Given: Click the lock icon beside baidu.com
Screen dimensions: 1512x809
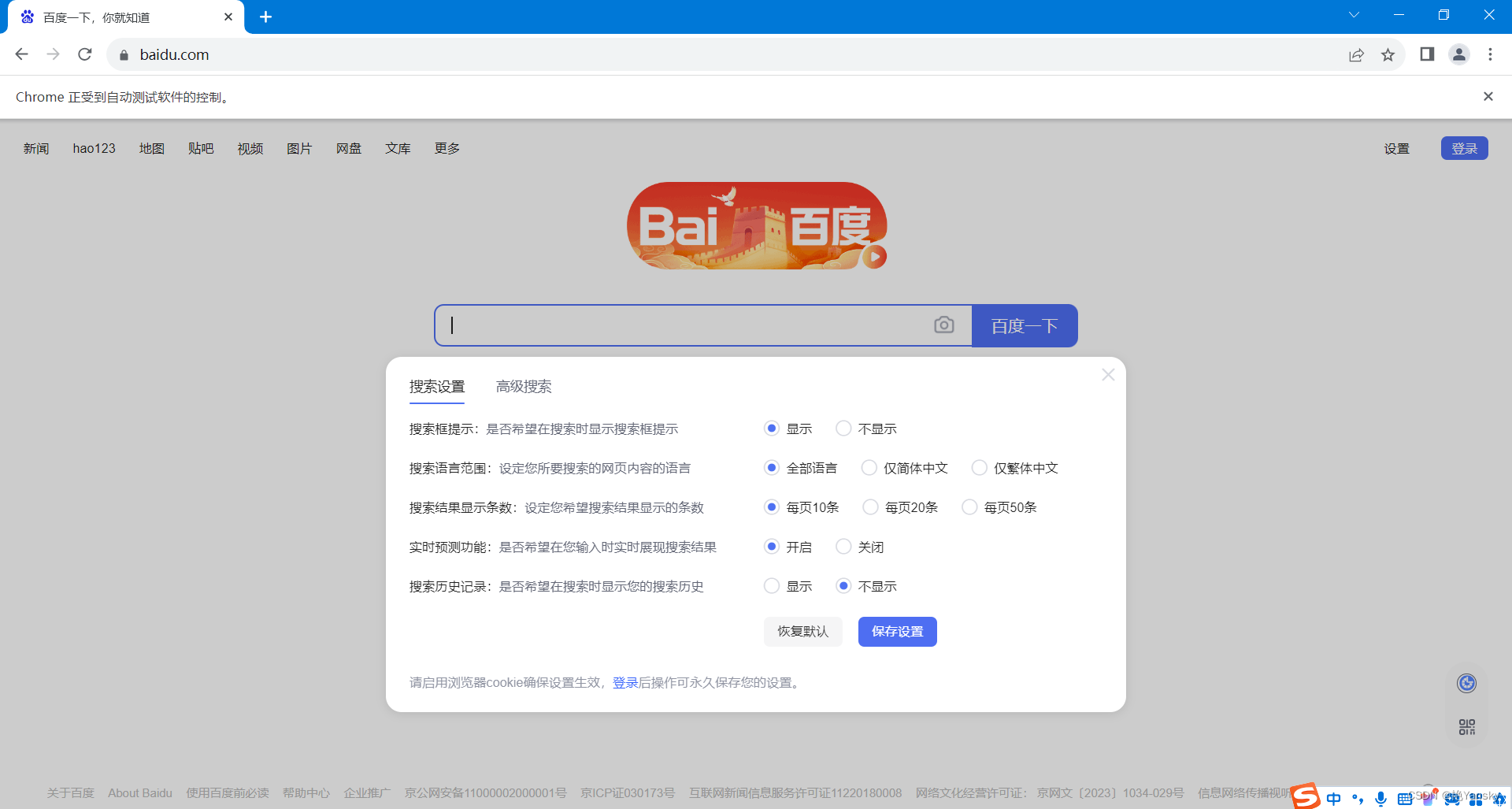Looking at the screenshot, I should point(124,55).
